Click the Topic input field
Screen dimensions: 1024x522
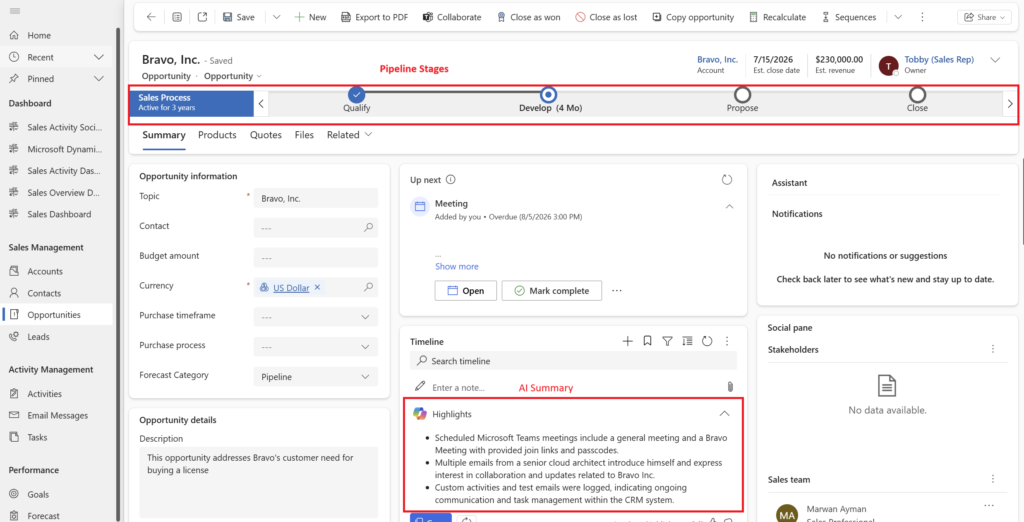315,198
